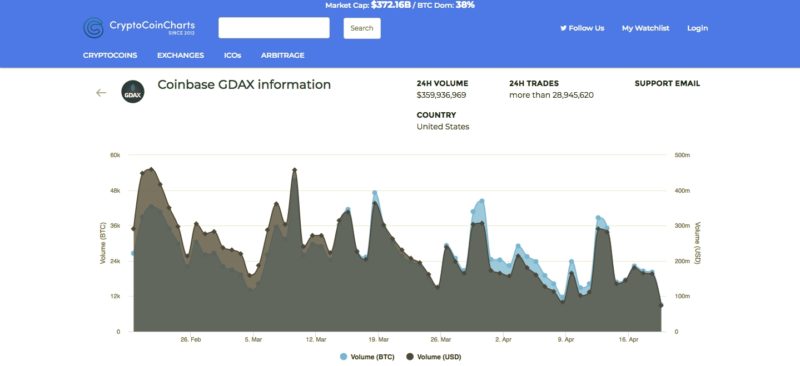Screen dimensions: 800x366
Task: Click the CryptoCoinCharts logo
Action: coord(139,28)
